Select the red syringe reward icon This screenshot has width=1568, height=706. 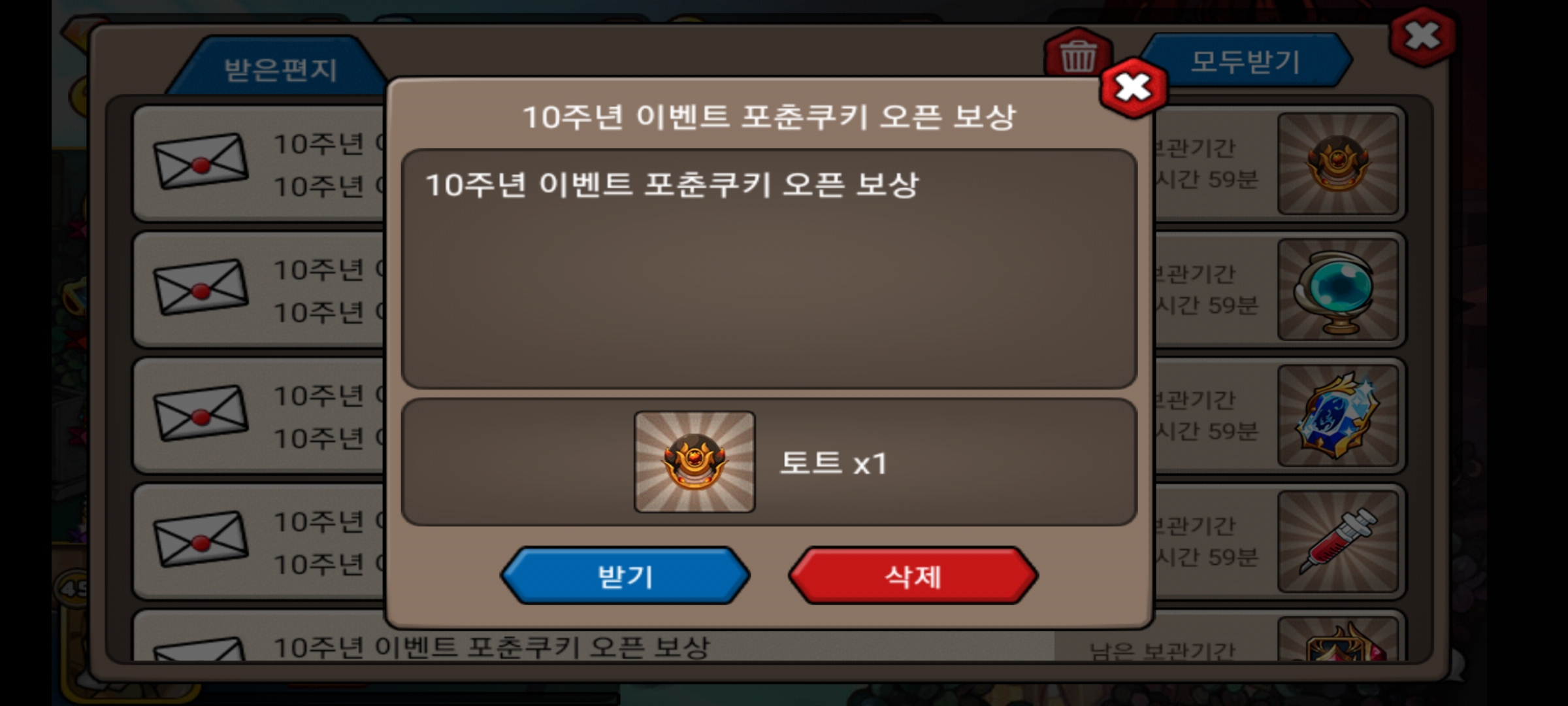click(1338, 541)
